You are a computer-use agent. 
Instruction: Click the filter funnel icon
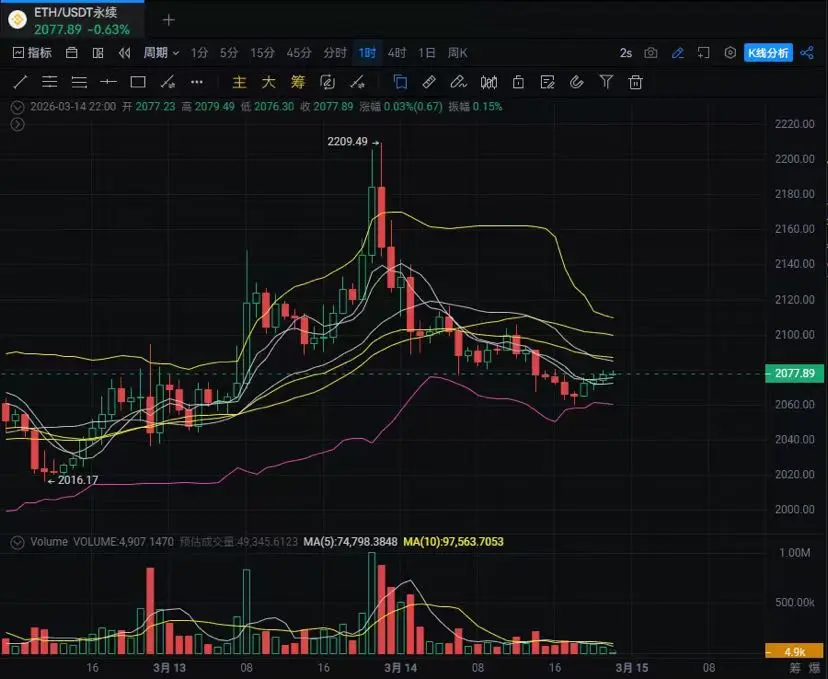(x=606, y=82)
